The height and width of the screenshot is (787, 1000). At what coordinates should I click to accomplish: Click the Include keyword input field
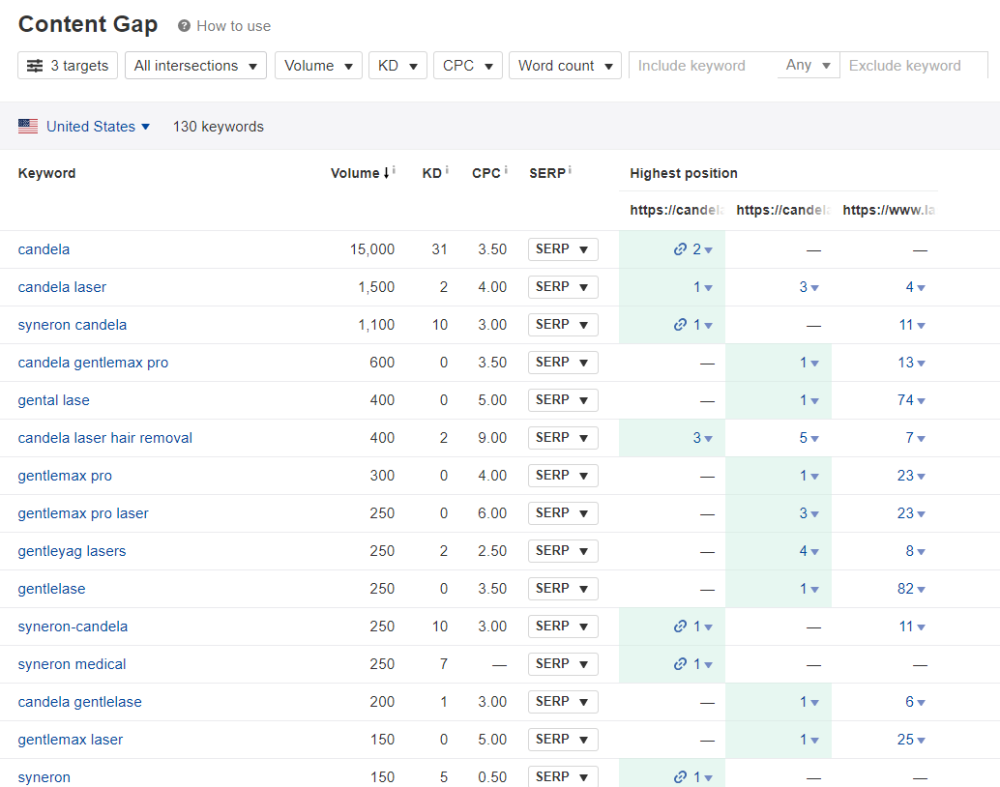click(x=702, y=66)
